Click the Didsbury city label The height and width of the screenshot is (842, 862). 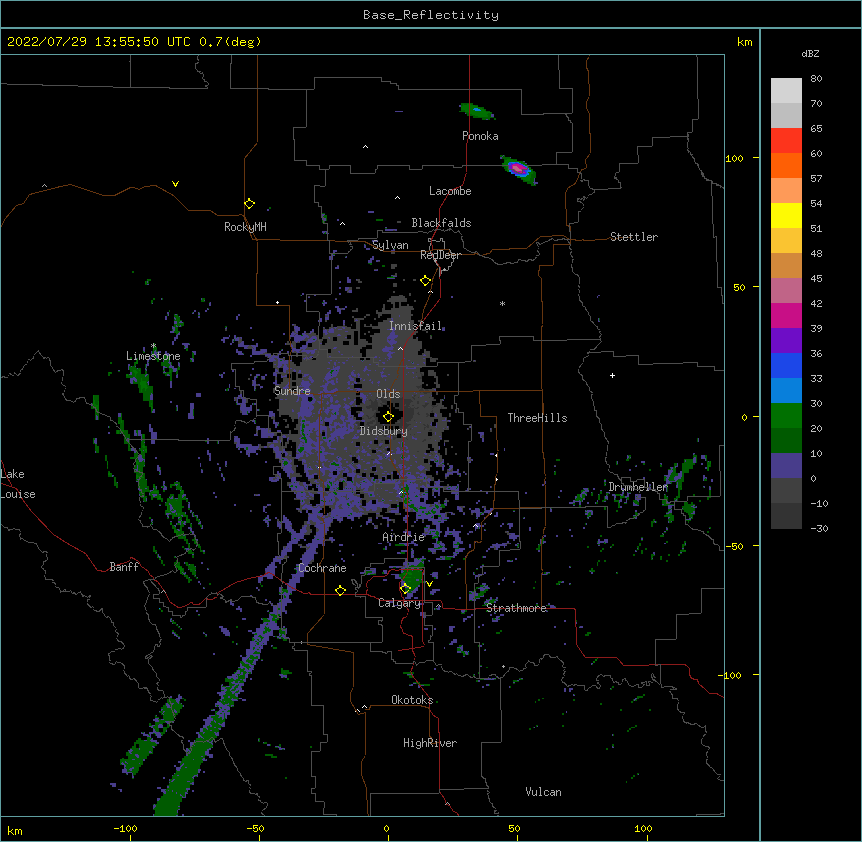click(x=384, y=431)
